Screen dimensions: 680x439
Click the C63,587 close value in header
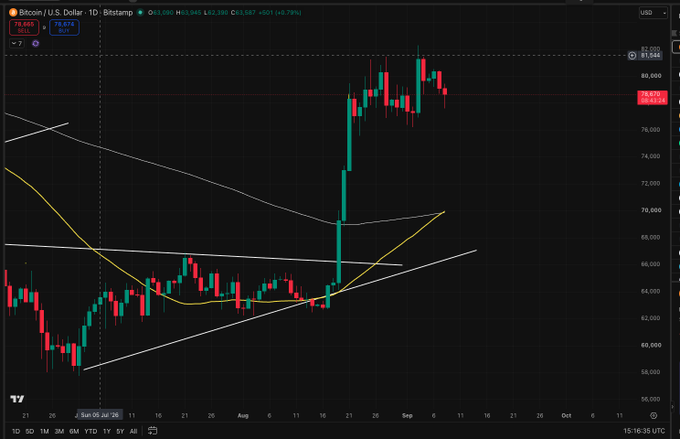pyautogui.click(x=243, y=13)
